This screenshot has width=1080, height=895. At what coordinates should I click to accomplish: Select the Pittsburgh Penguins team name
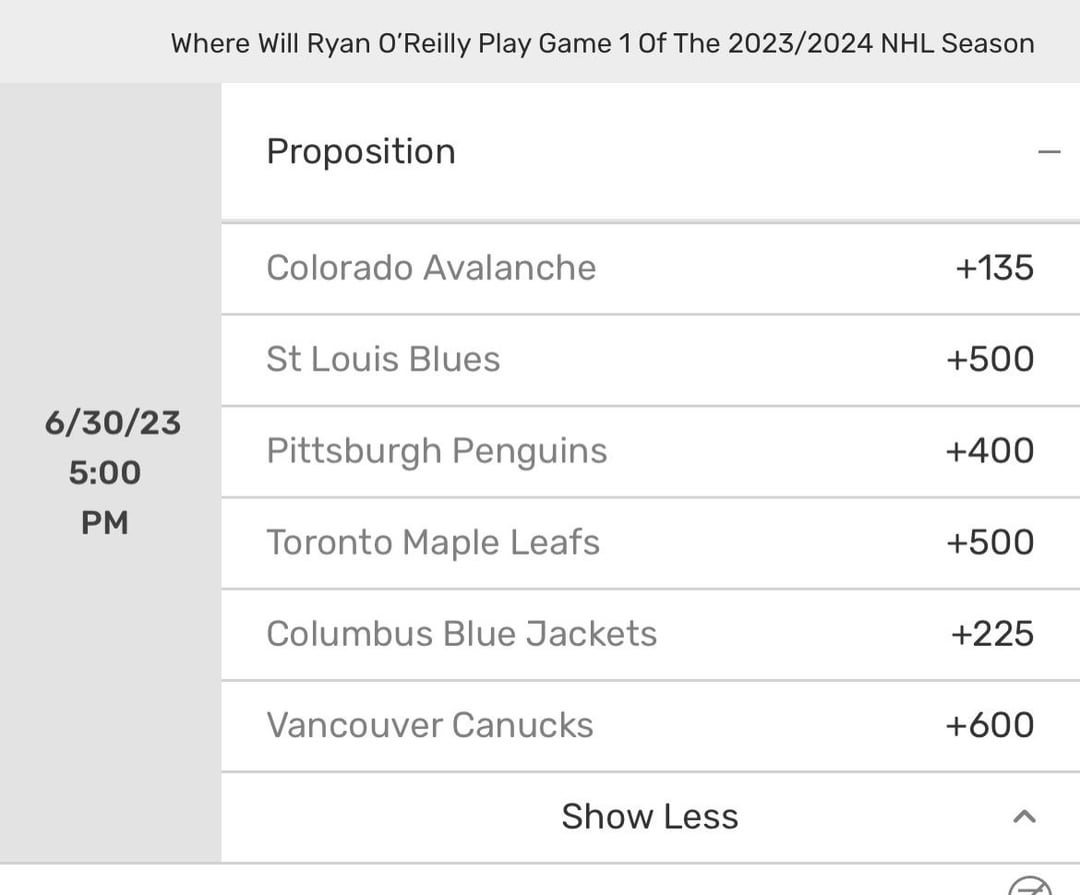tap(437, 451)
